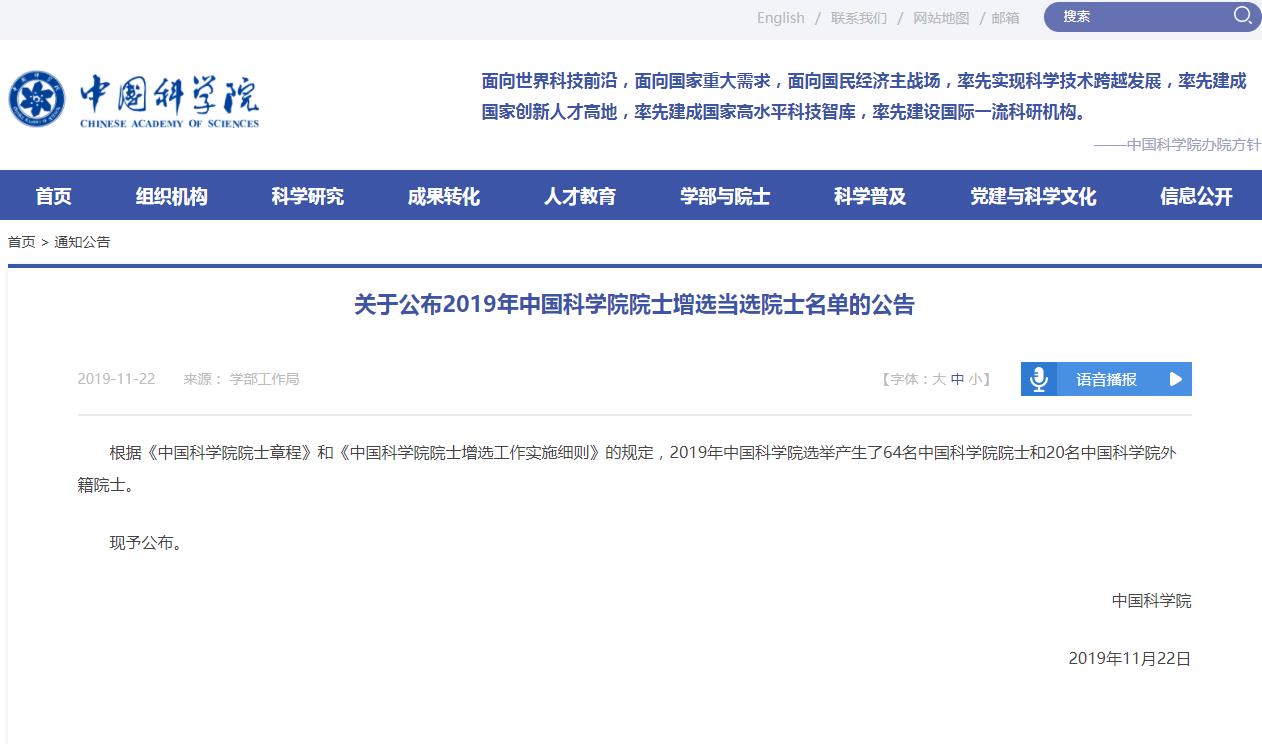The image size is (1262, 744).
Task: Open the 学部与院士 menu item
Action: pyautogui.click(x=725, y=196)
